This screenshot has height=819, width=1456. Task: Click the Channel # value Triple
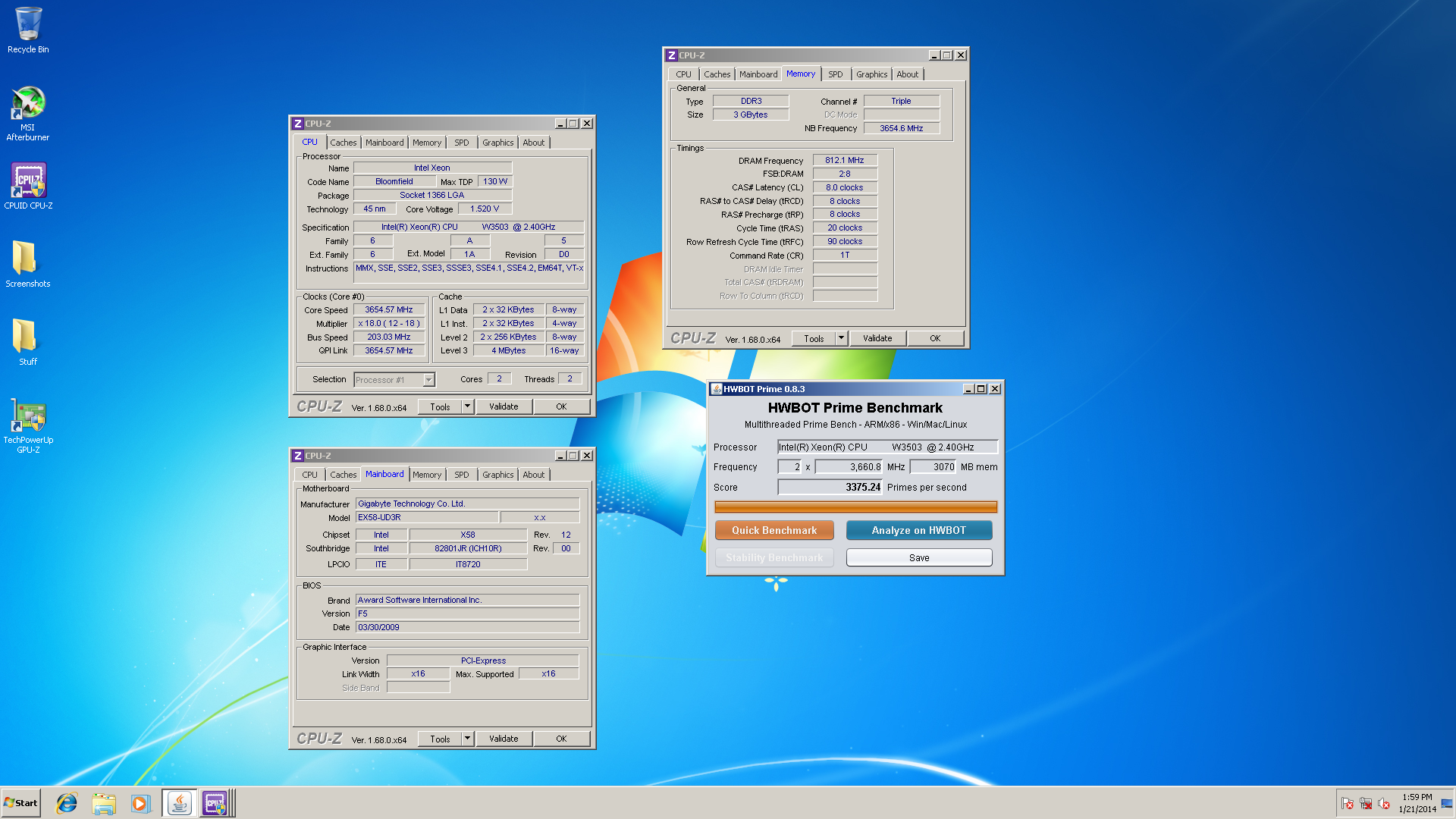902,101
